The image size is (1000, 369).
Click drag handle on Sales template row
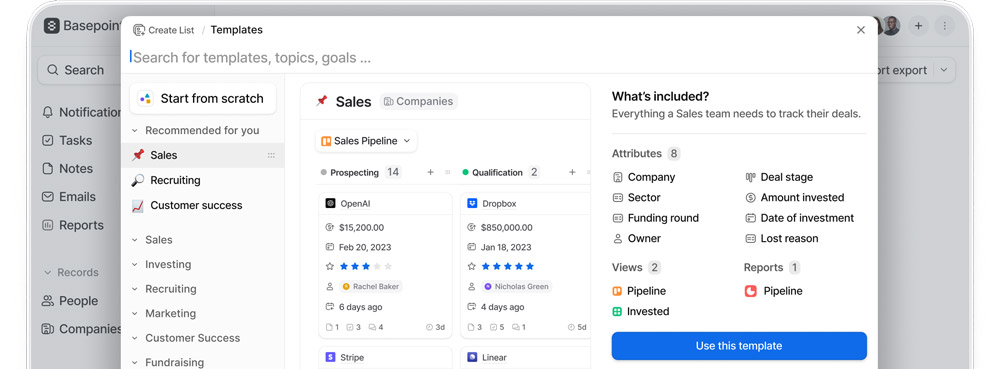click(271, 155)
